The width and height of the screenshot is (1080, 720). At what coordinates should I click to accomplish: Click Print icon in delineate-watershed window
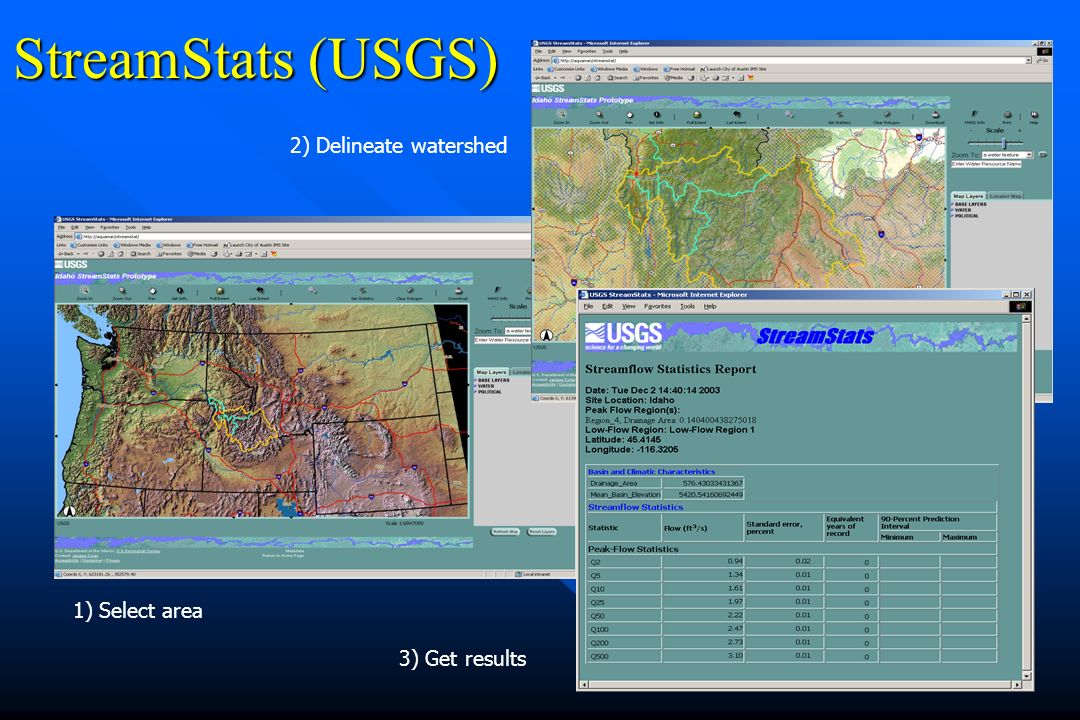pos(1007,116)
